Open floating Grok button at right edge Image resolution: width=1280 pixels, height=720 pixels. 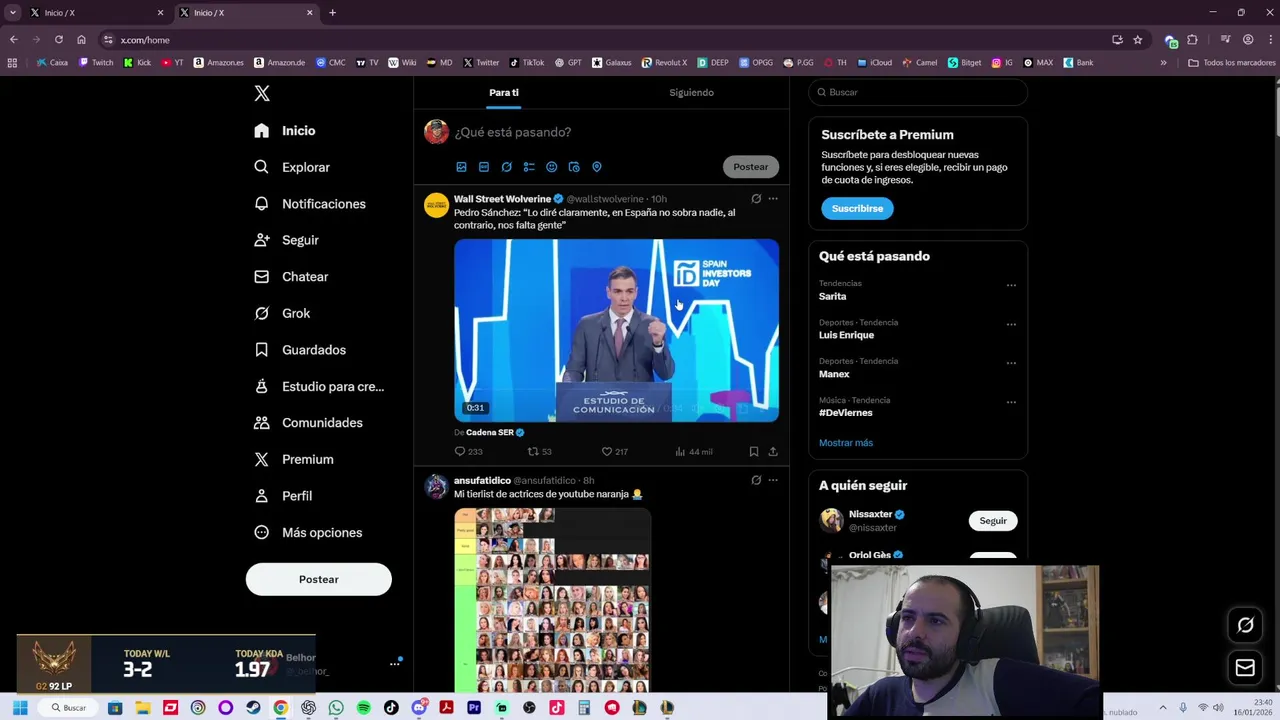pyautogui.click(x=1245, y=625)
